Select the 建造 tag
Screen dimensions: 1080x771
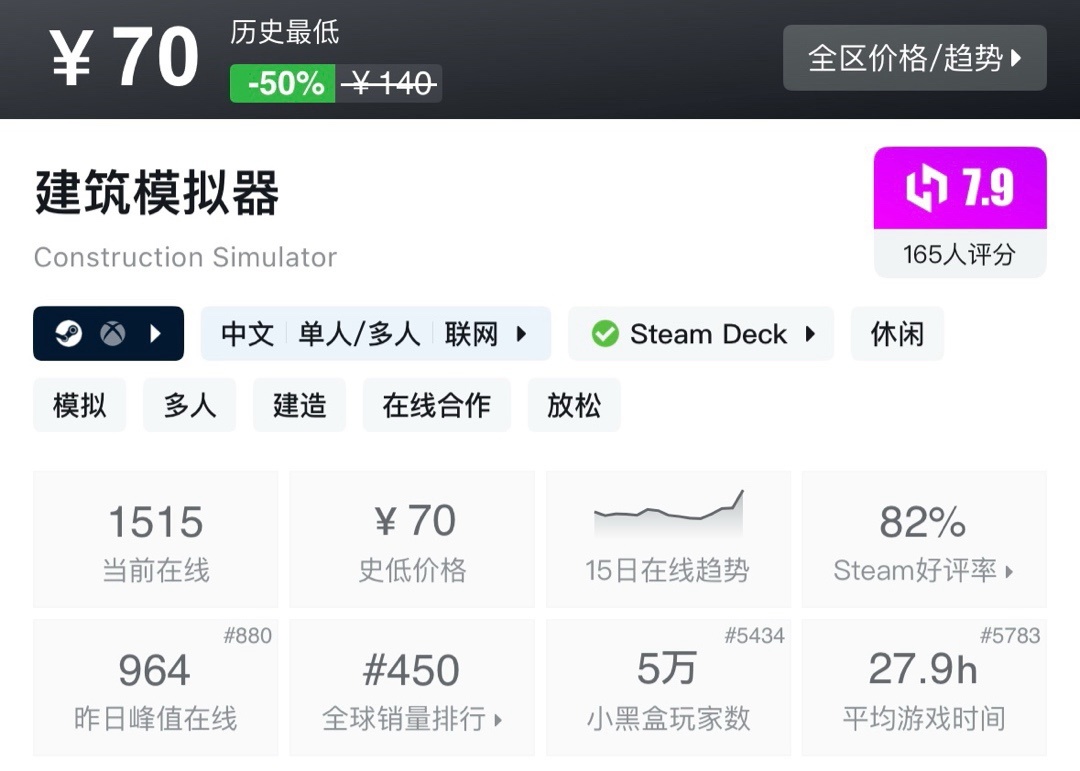pyautogui.click(x=299, y=405)
